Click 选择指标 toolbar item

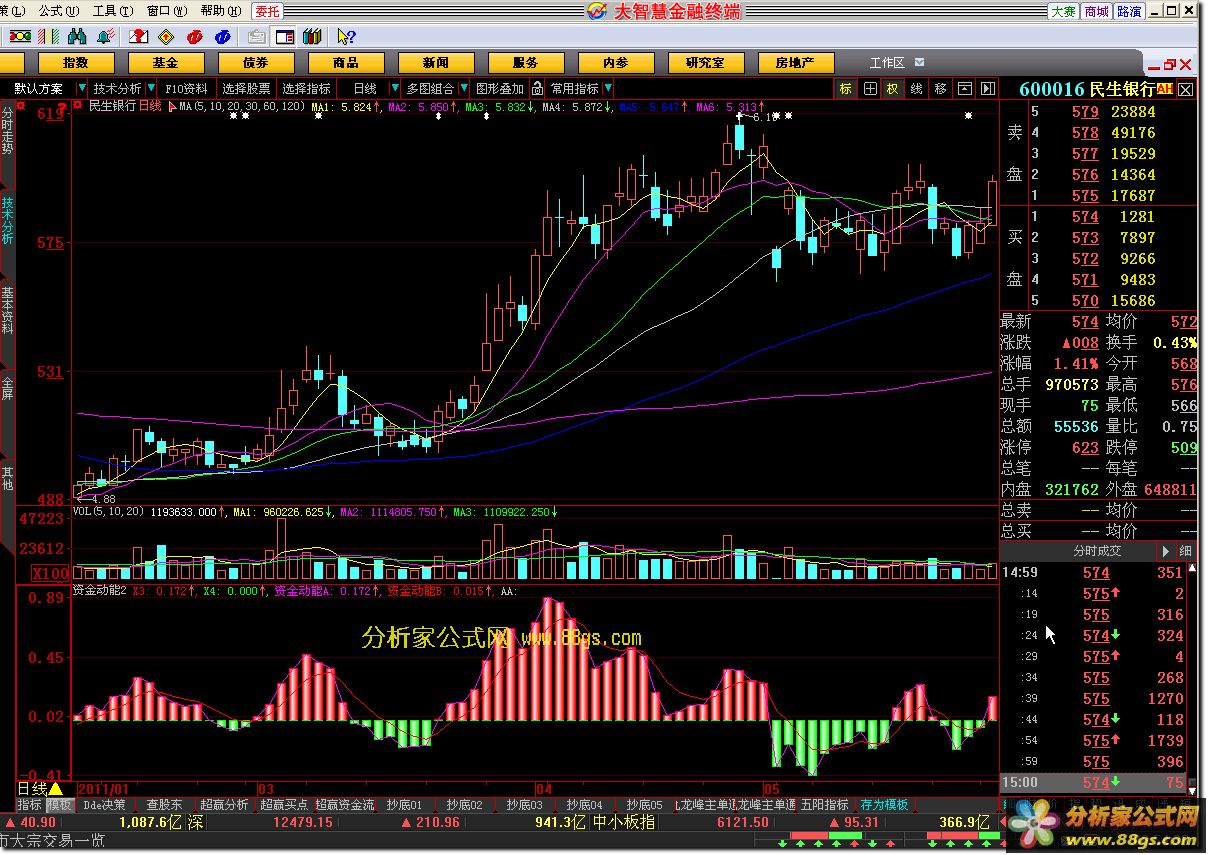pyautogui.click(x=306, y=89)
